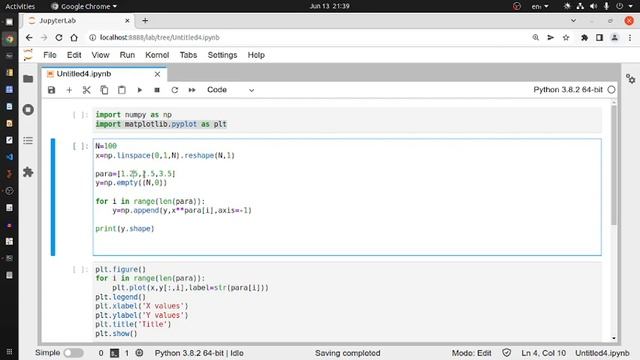The width and height of the screenshot is (640, 360).
Task: Click the terminals count icon in status bar
Action: tap(114, 353)
